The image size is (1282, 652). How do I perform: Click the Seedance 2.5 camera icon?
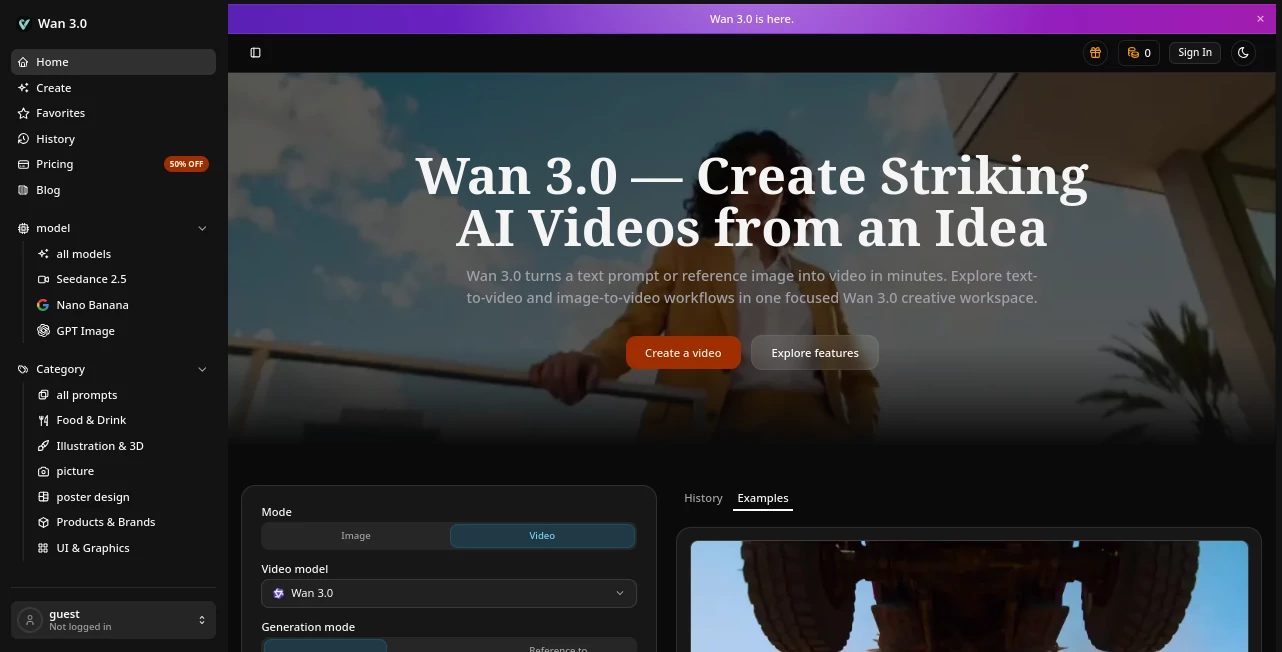coord(43,279)
